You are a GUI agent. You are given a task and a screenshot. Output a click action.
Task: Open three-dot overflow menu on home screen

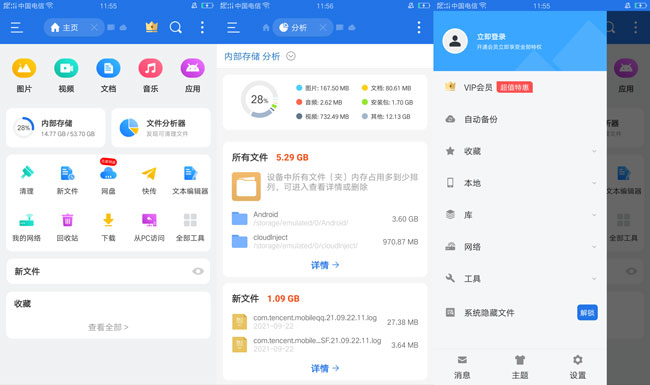coord(202,28)
